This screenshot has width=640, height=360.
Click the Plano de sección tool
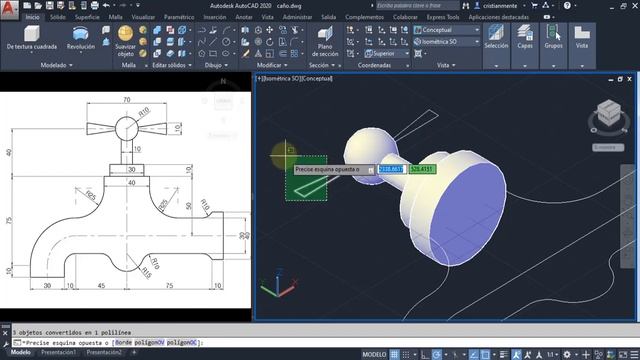tap(325, 42)
